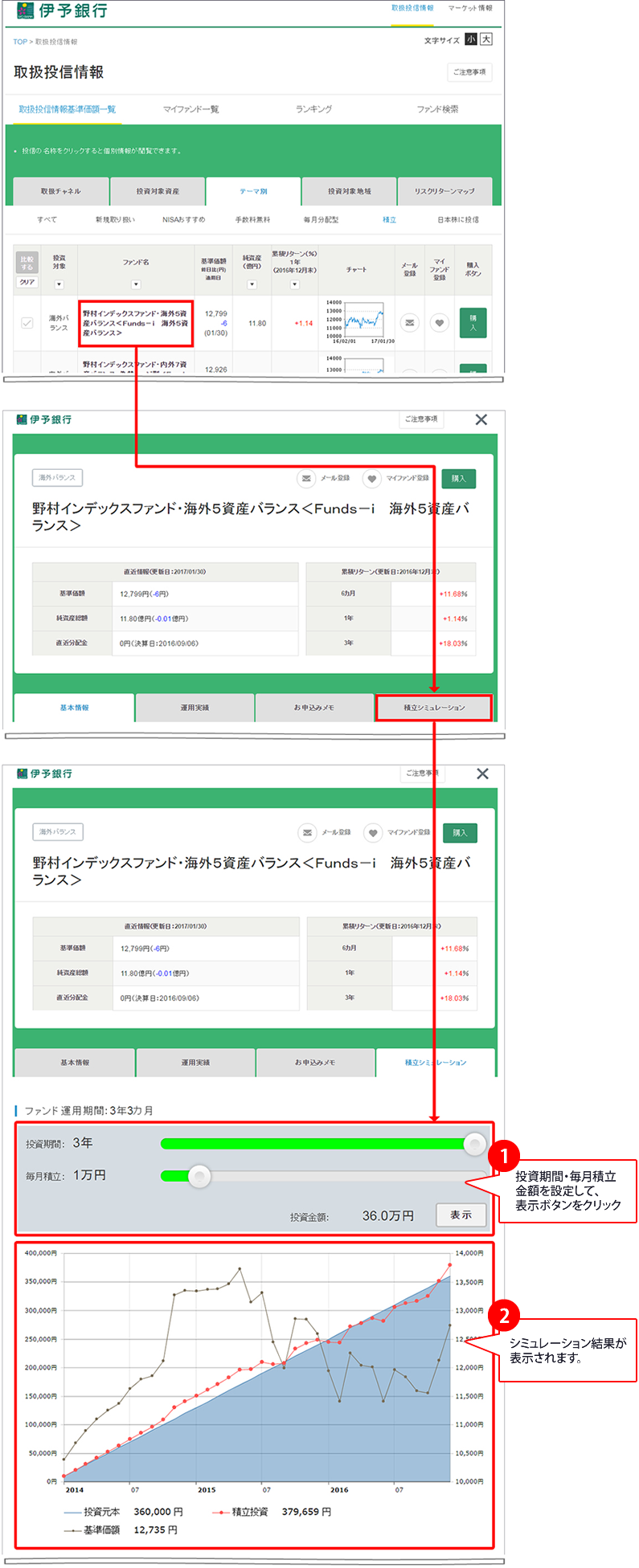Screen dimensions: 639x1568
Task: Select the リスクリターンマップ category tab
Action: [444, 191]
